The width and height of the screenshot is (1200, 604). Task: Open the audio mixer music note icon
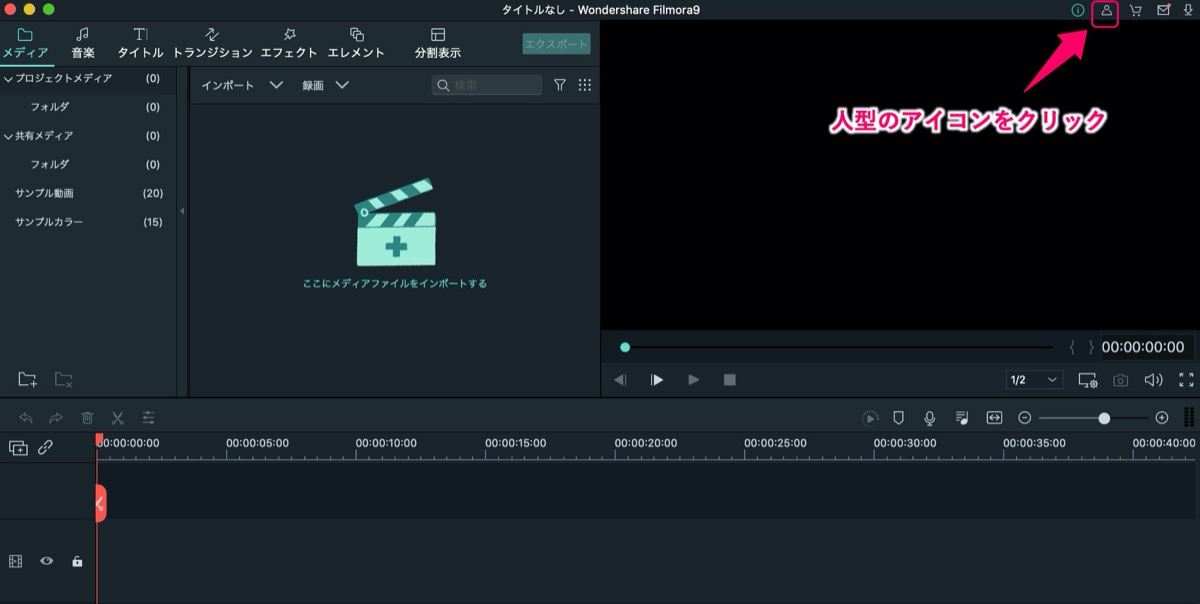[961, 418]
